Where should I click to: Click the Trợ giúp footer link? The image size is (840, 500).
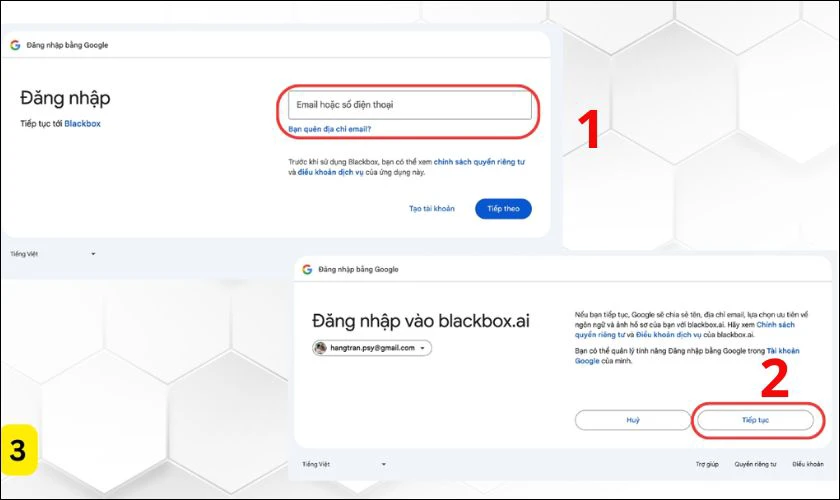pos(707,465)
